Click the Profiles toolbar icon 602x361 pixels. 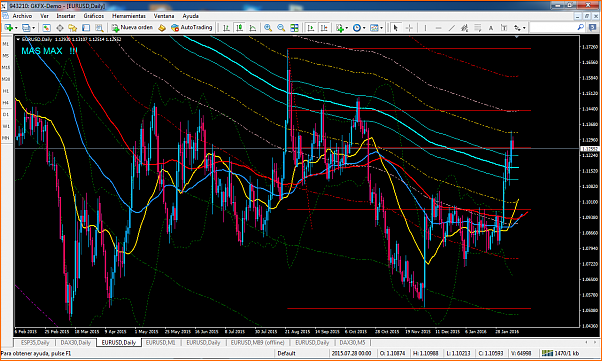[26, 28]
